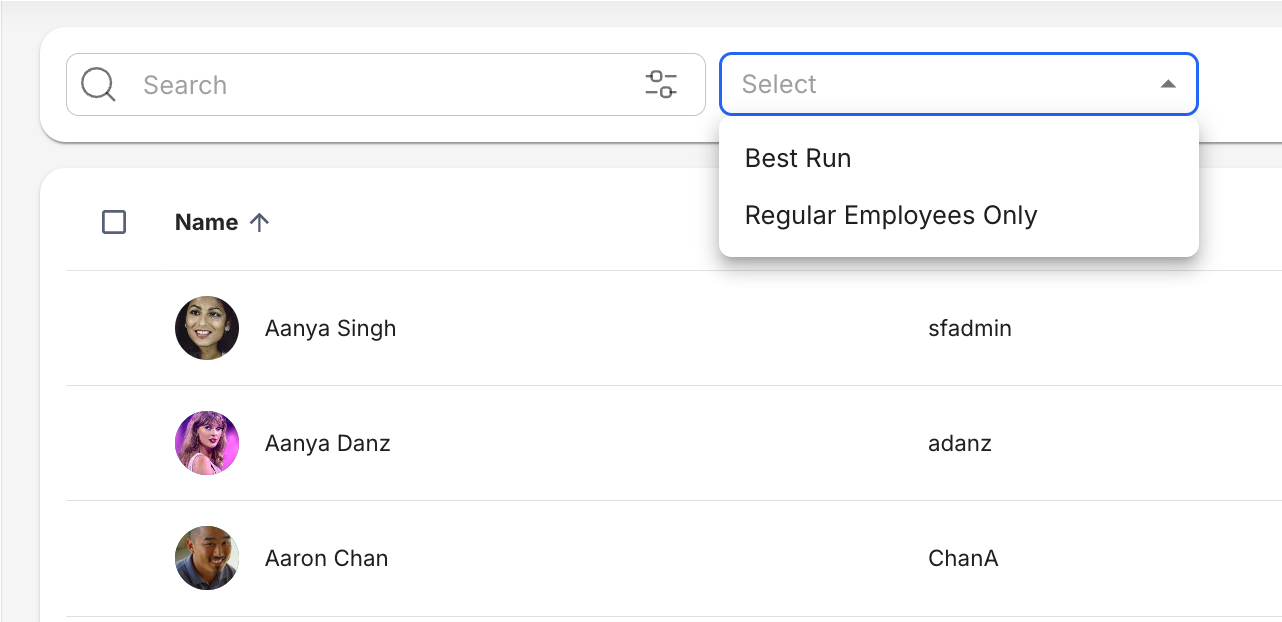Open the Aaron Chan name link
Image resolution: width=1282 pixels, height=622 pixels.
pos(326,558)
